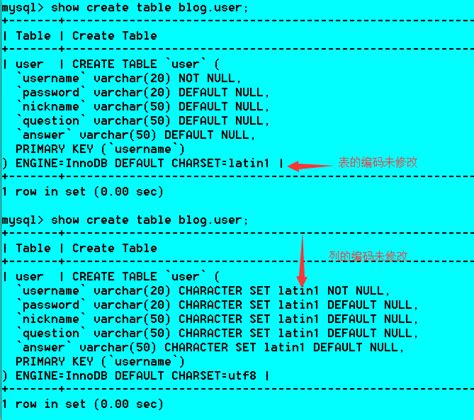Viewport: 474px width, 420px height.
Task: Click the last '1 row in set' result line
Action: pyautogui.click(x=82, y=404)
